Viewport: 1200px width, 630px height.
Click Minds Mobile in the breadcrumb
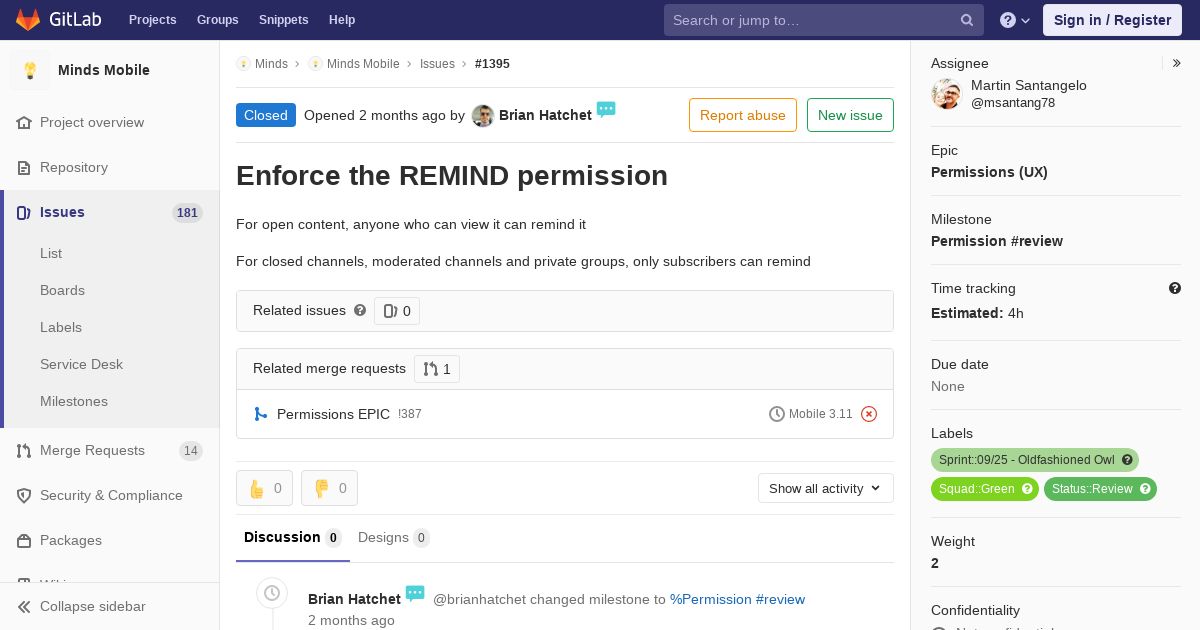(363, 64)
